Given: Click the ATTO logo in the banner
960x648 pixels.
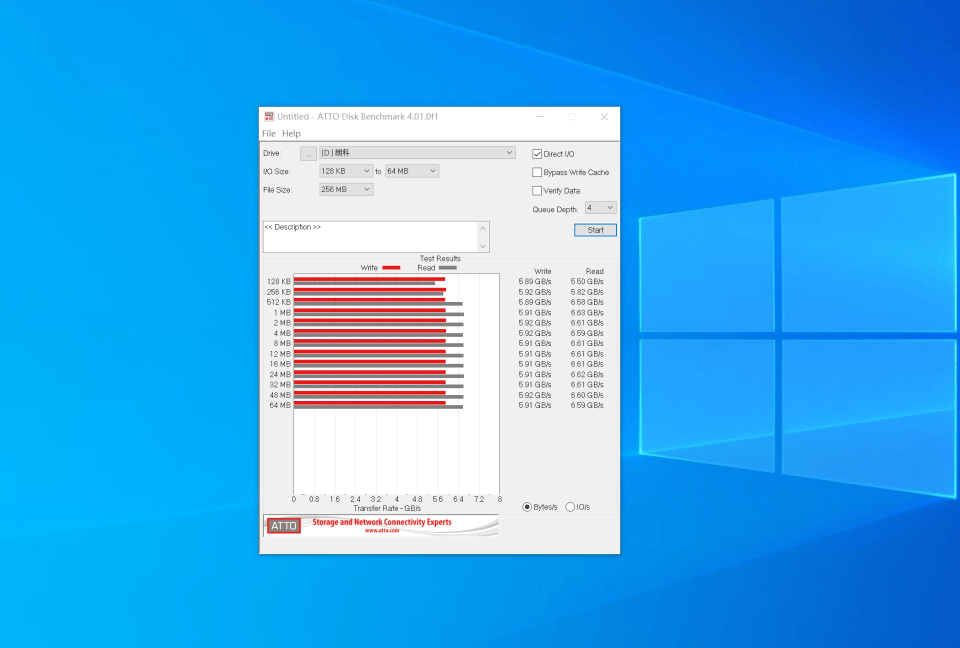Looking at the screenshot, I should tap(284, 525).
